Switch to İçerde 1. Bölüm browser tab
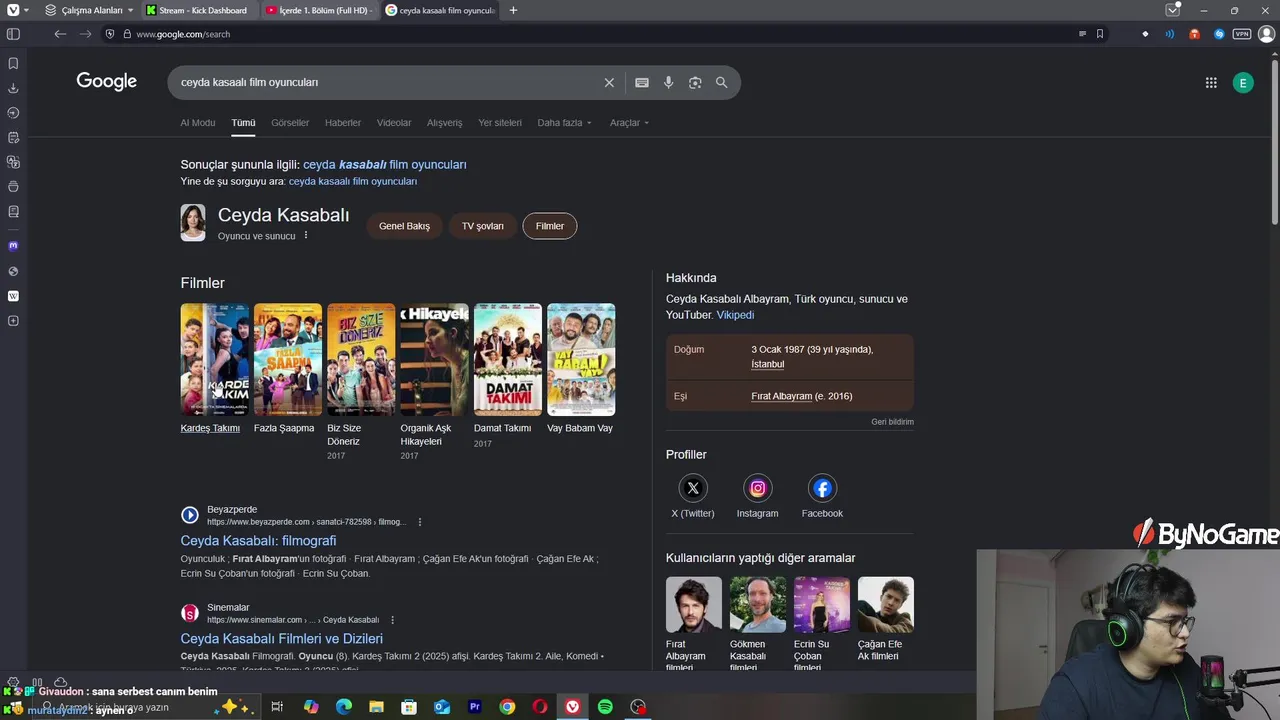 [x=318, y=10]
